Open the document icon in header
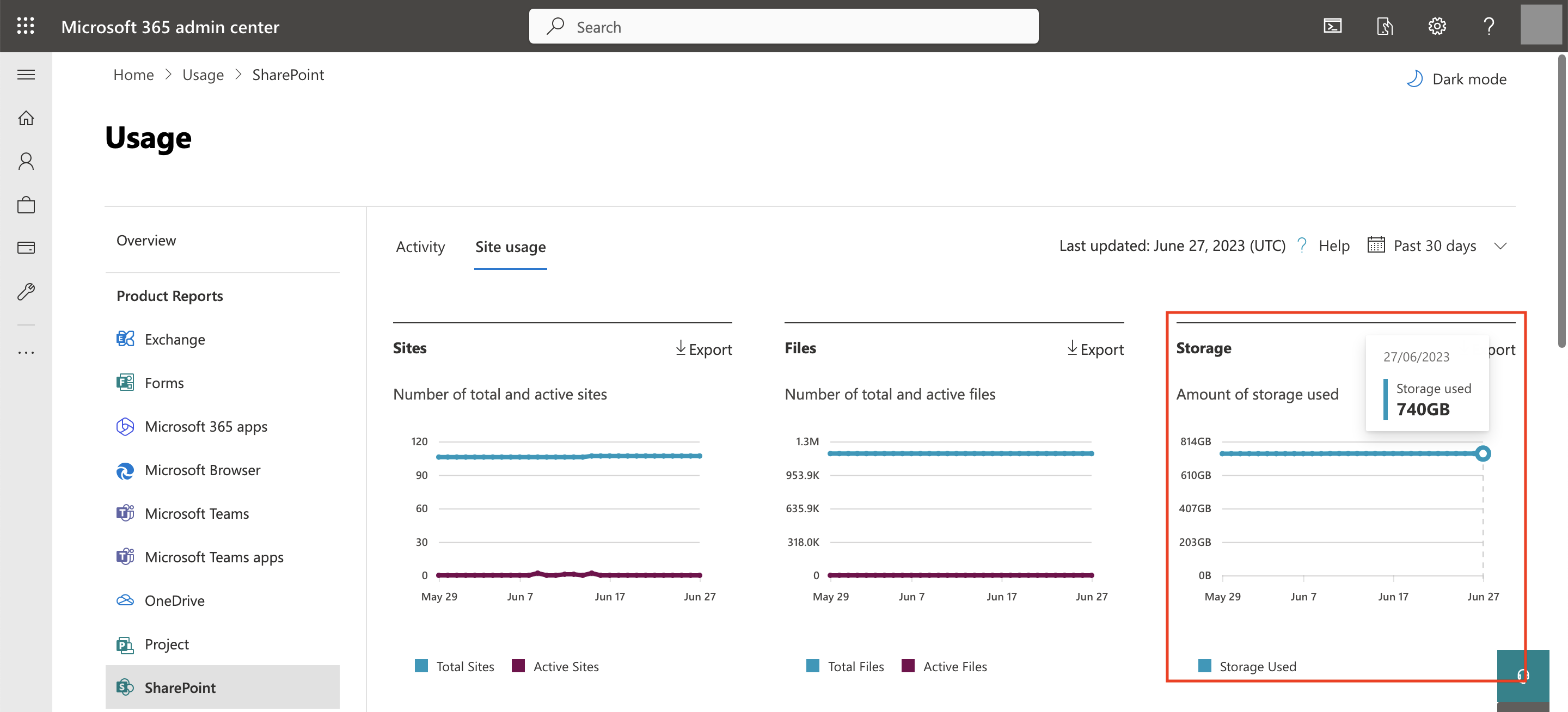 tap(1385, 26)
